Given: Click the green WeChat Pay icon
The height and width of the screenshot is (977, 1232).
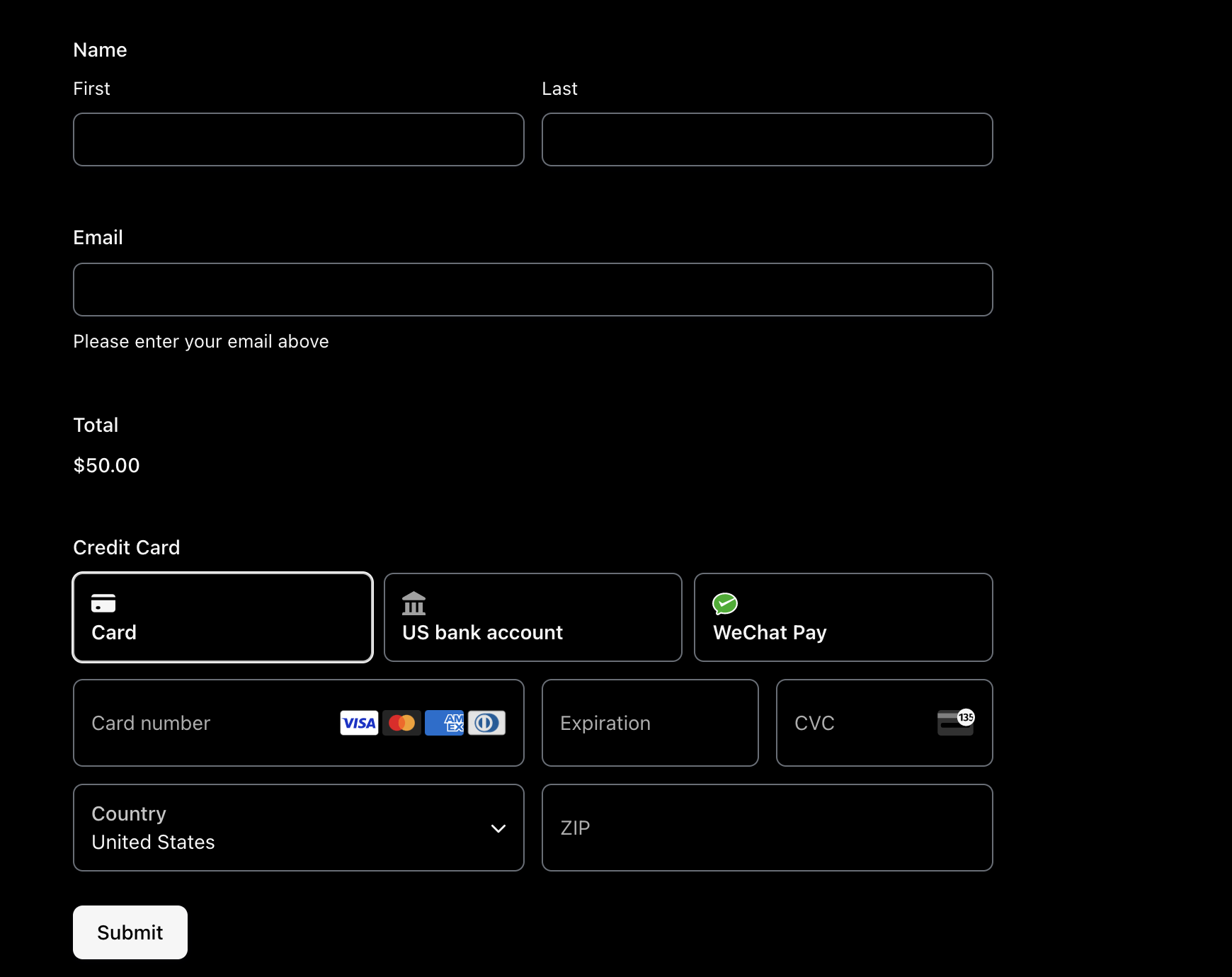Looking at the screenshot, I should (725, 603).
